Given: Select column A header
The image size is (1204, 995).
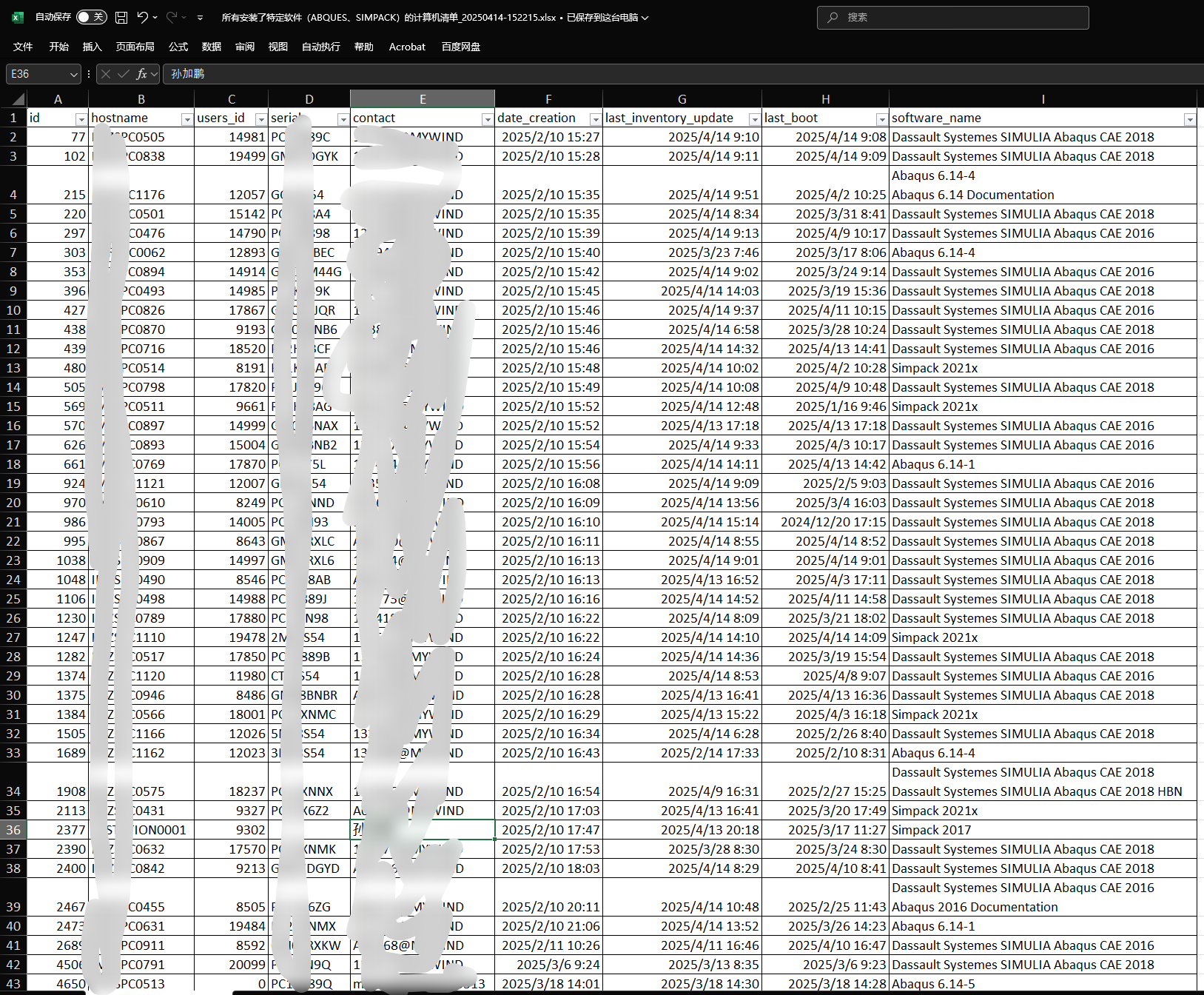Looking at the screenshot, I should click(58, 99).
